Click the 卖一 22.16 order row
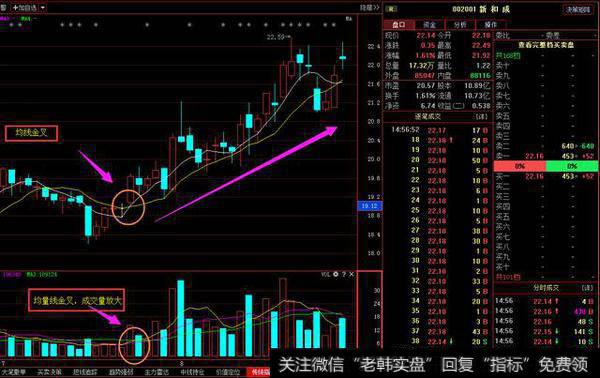 (546, 156)
